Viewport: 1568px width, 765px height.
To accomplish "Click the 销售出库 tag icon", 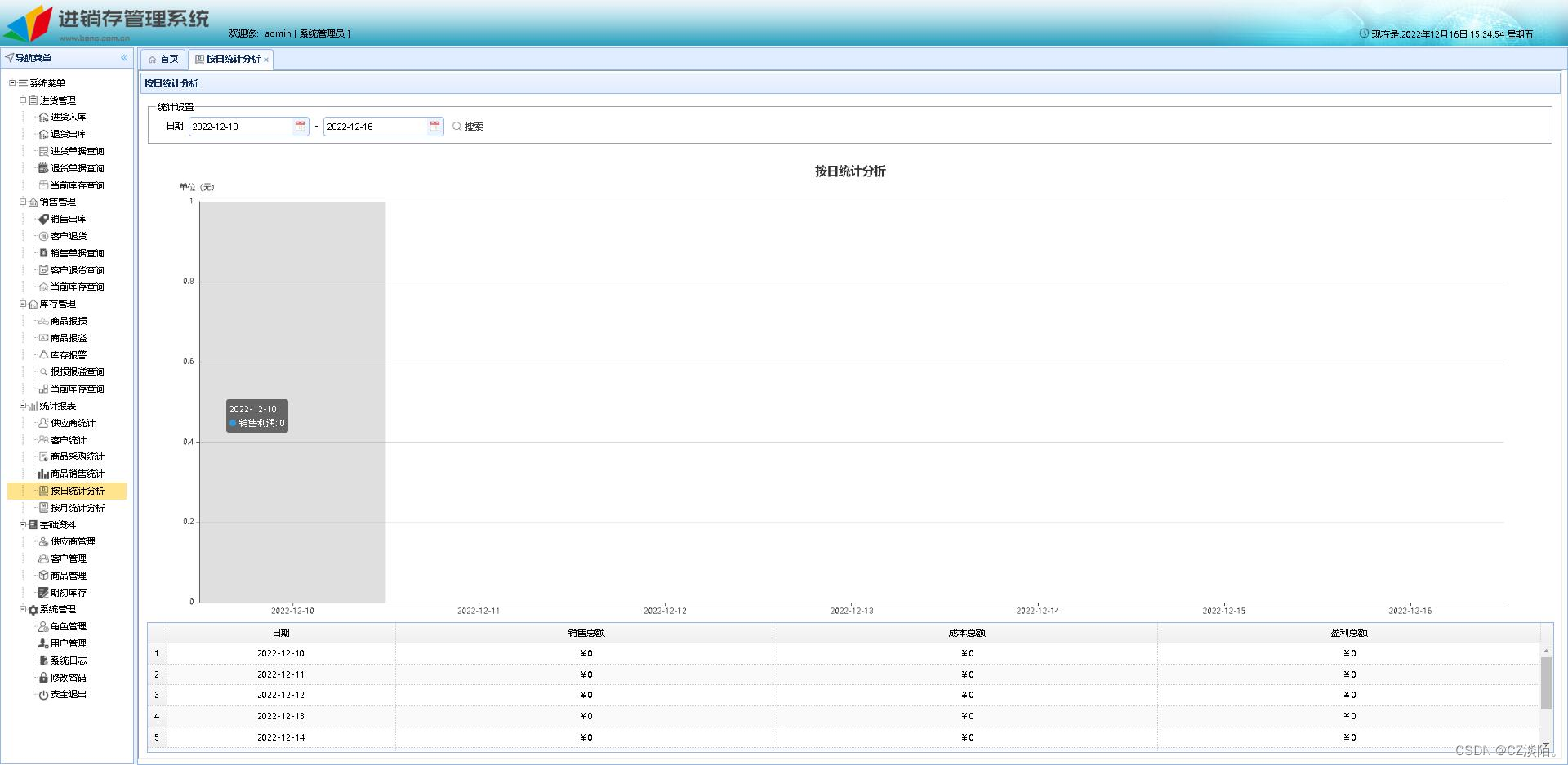I will (44, 219).
